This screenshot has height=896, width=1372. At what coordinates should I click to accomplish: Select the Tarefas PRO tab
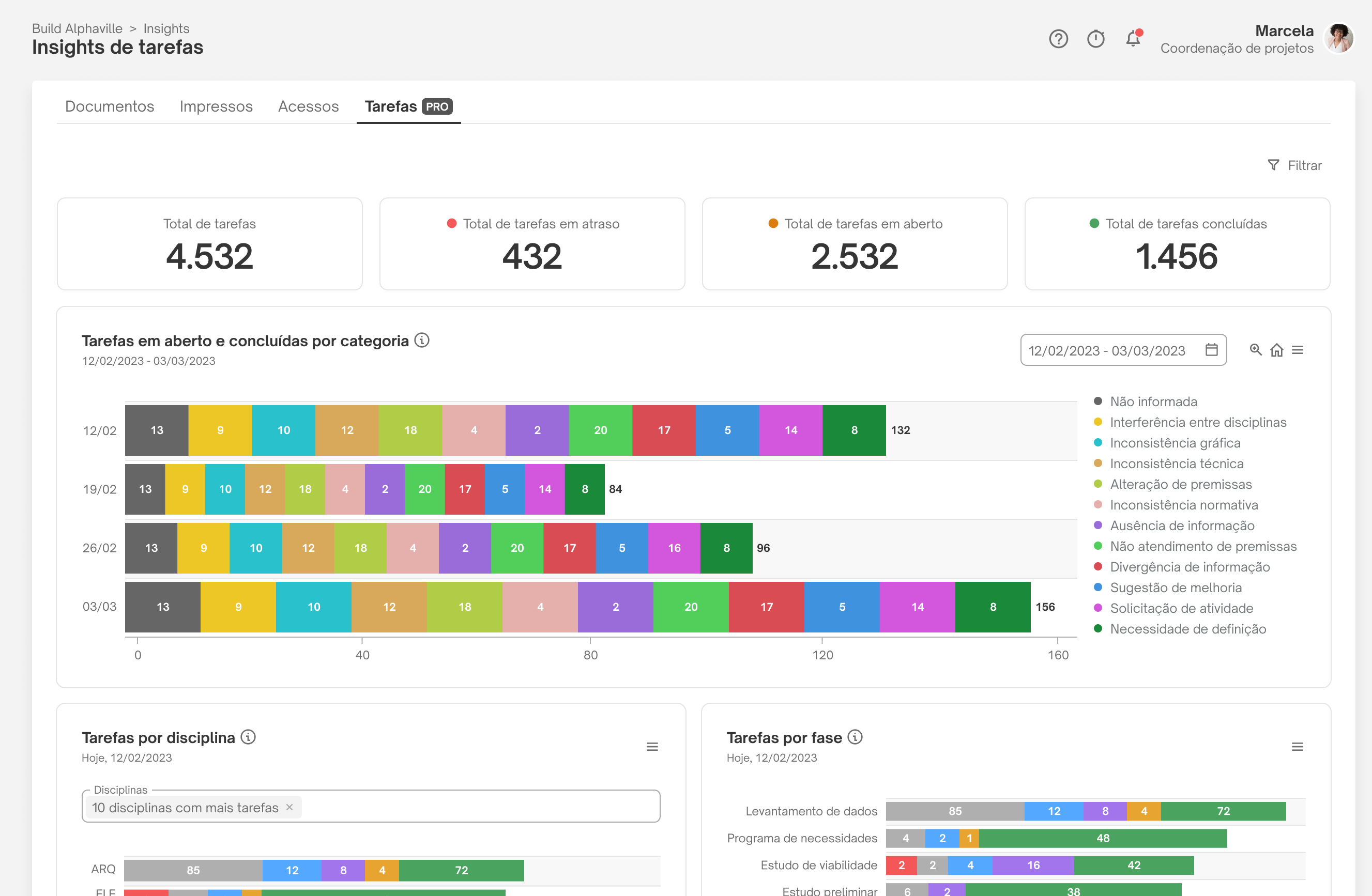[409, 106]
